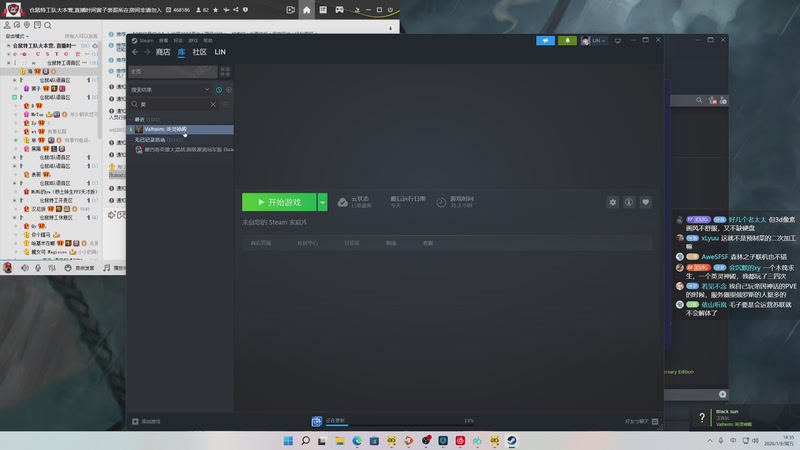Click the library 主页 home button
This screenshot has height=450, width=800.
point(172,71)
